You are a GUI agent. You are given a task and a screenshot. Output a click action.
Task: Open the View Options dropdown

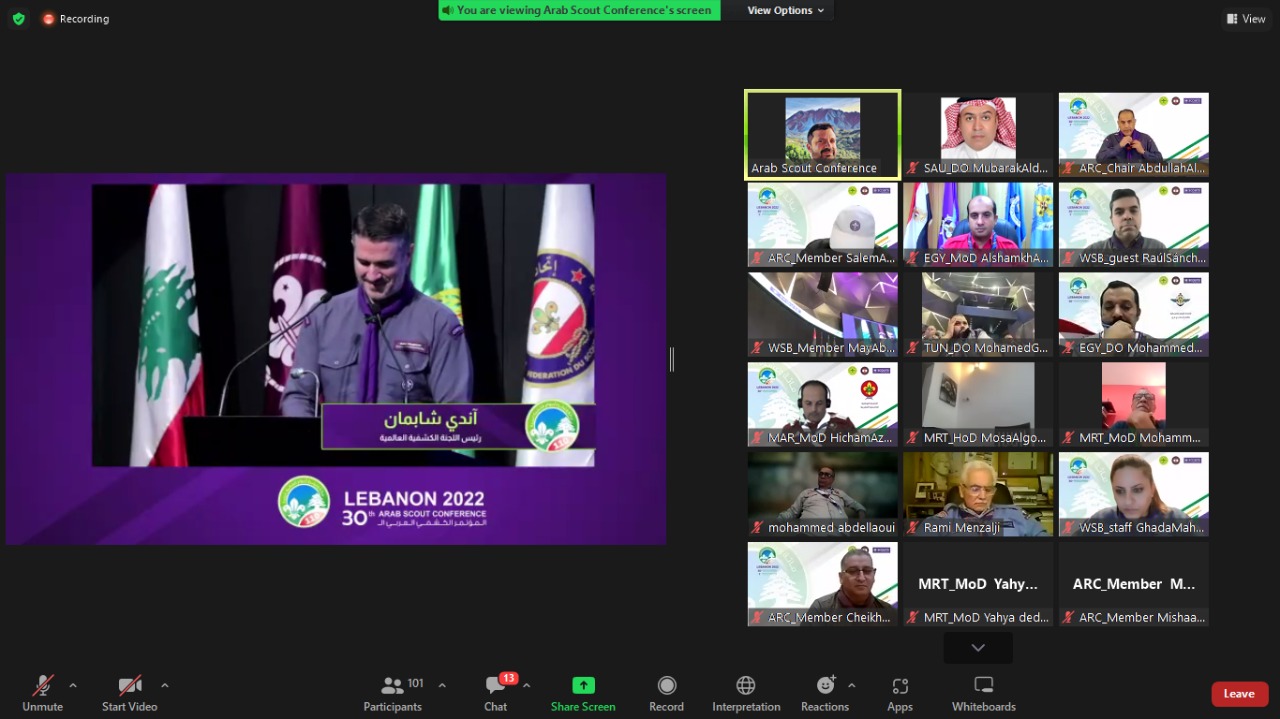(786, 10)
